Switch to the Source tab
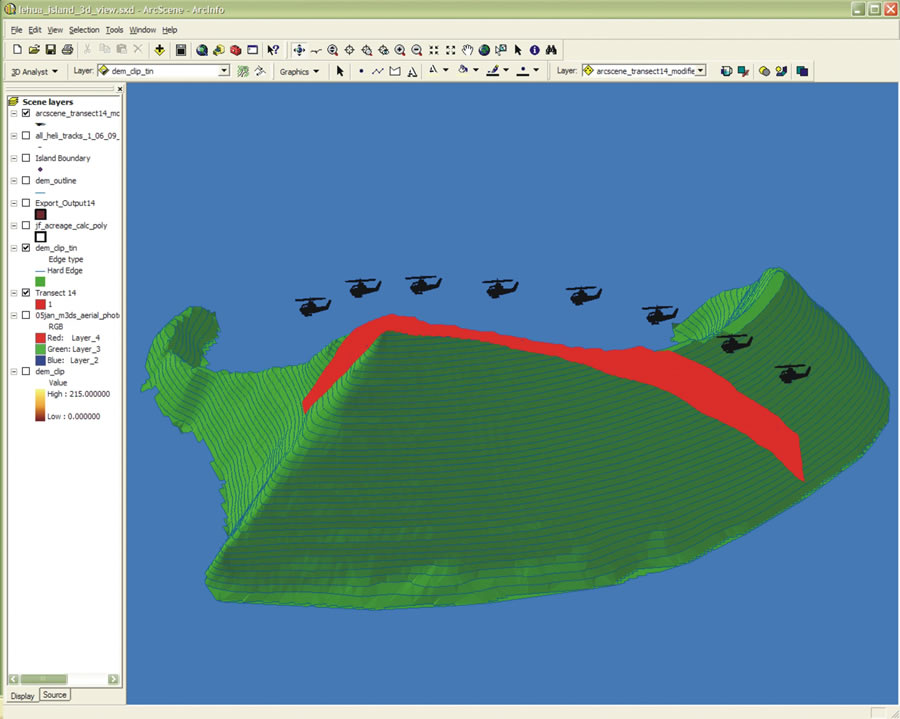Image resolution: width=900 pixels, height=719 pixels. [x=55, y=695]
